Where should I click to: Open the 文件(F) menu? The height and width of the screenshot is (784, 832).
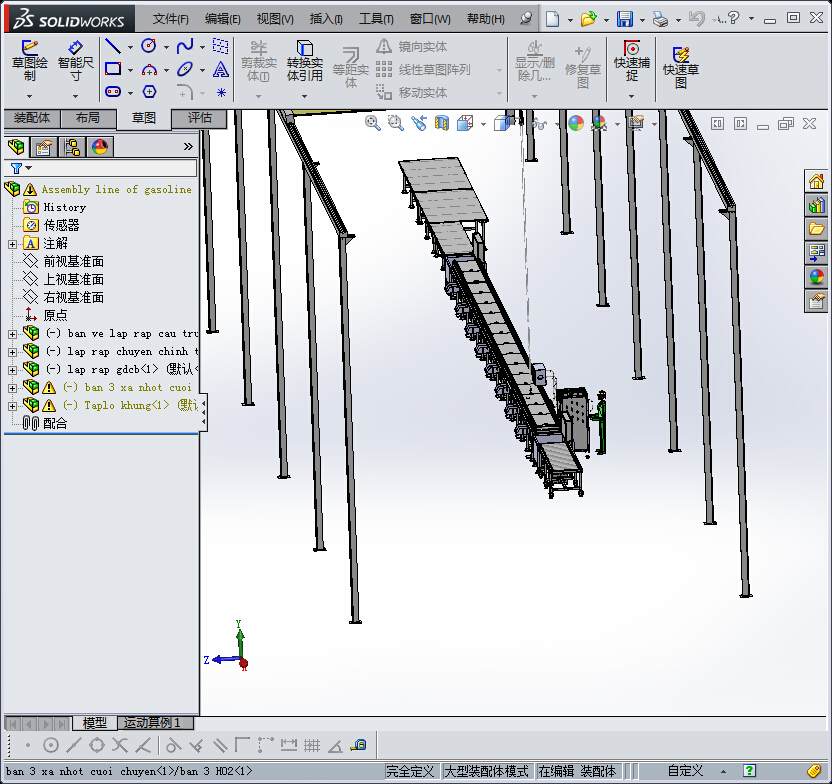click(x=170, y=19)
